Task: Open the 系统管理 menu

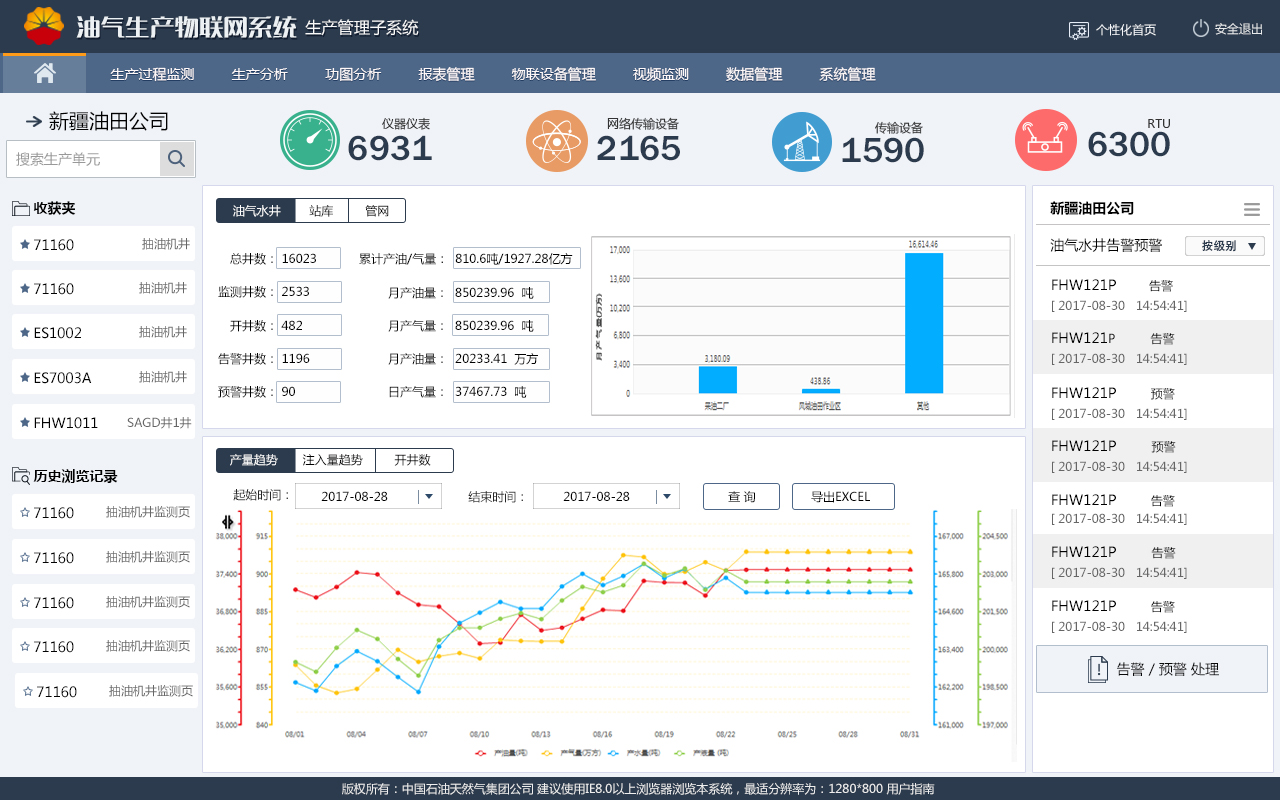Action: [847, 74]
